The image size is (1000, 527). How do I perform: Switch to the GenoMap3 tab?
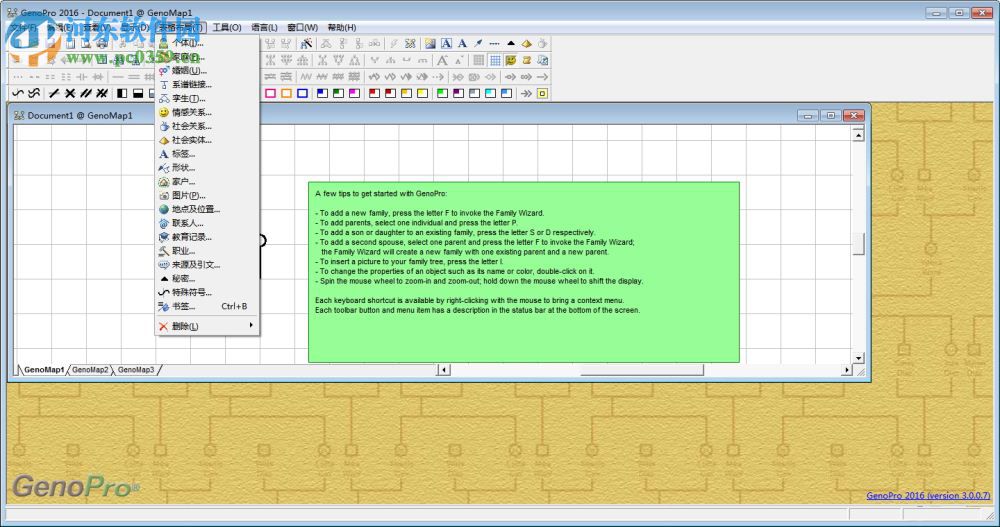pyautogui.click(x=136, y=369)
